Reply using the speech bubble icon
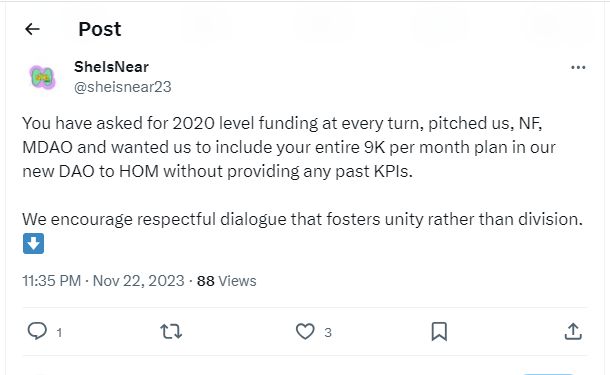 click(37, 331)
